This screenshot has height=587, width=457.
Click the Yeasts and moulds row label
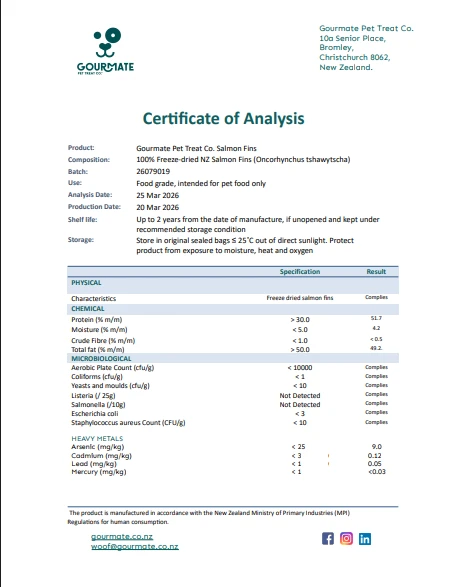(x=110, y=386)
